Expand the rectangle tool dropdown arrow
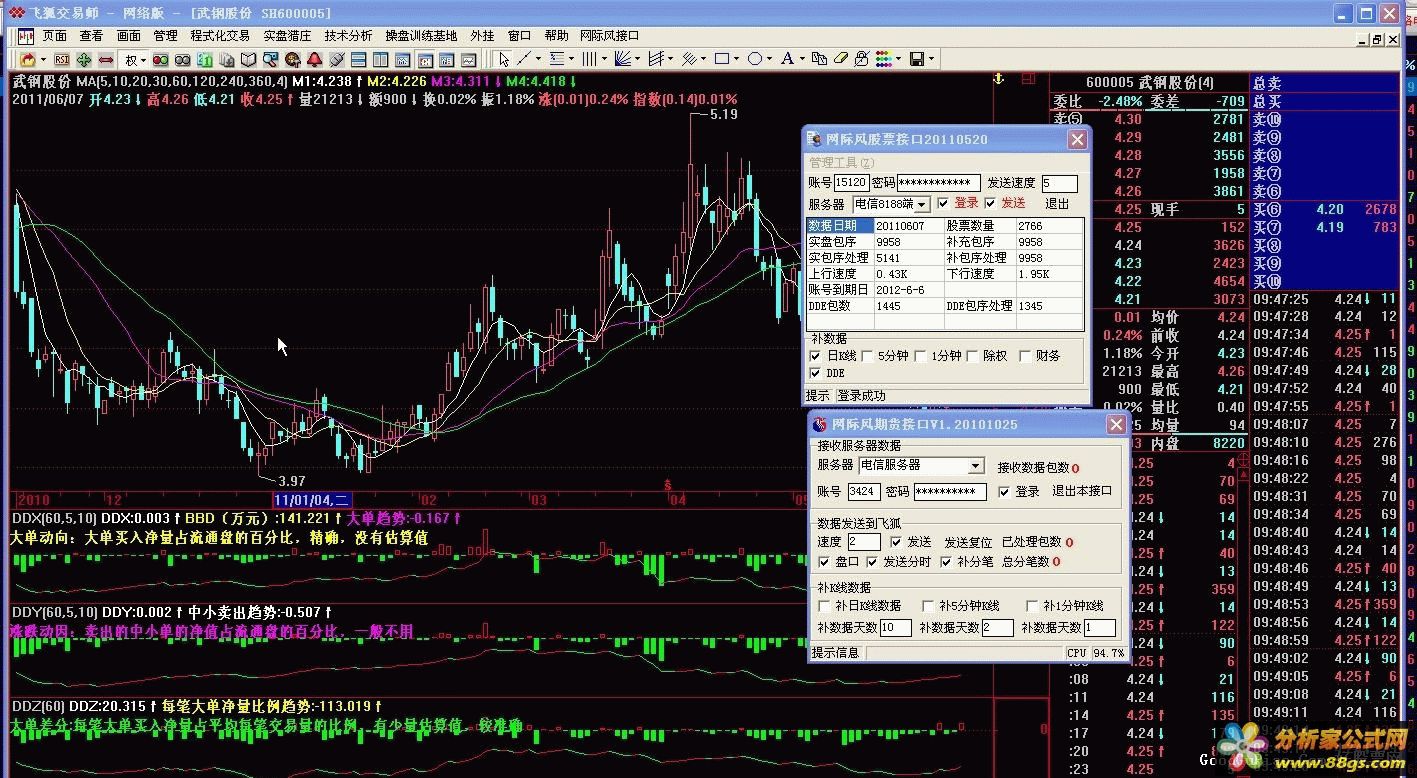The image size is (1417, 778). click(736, 60)
